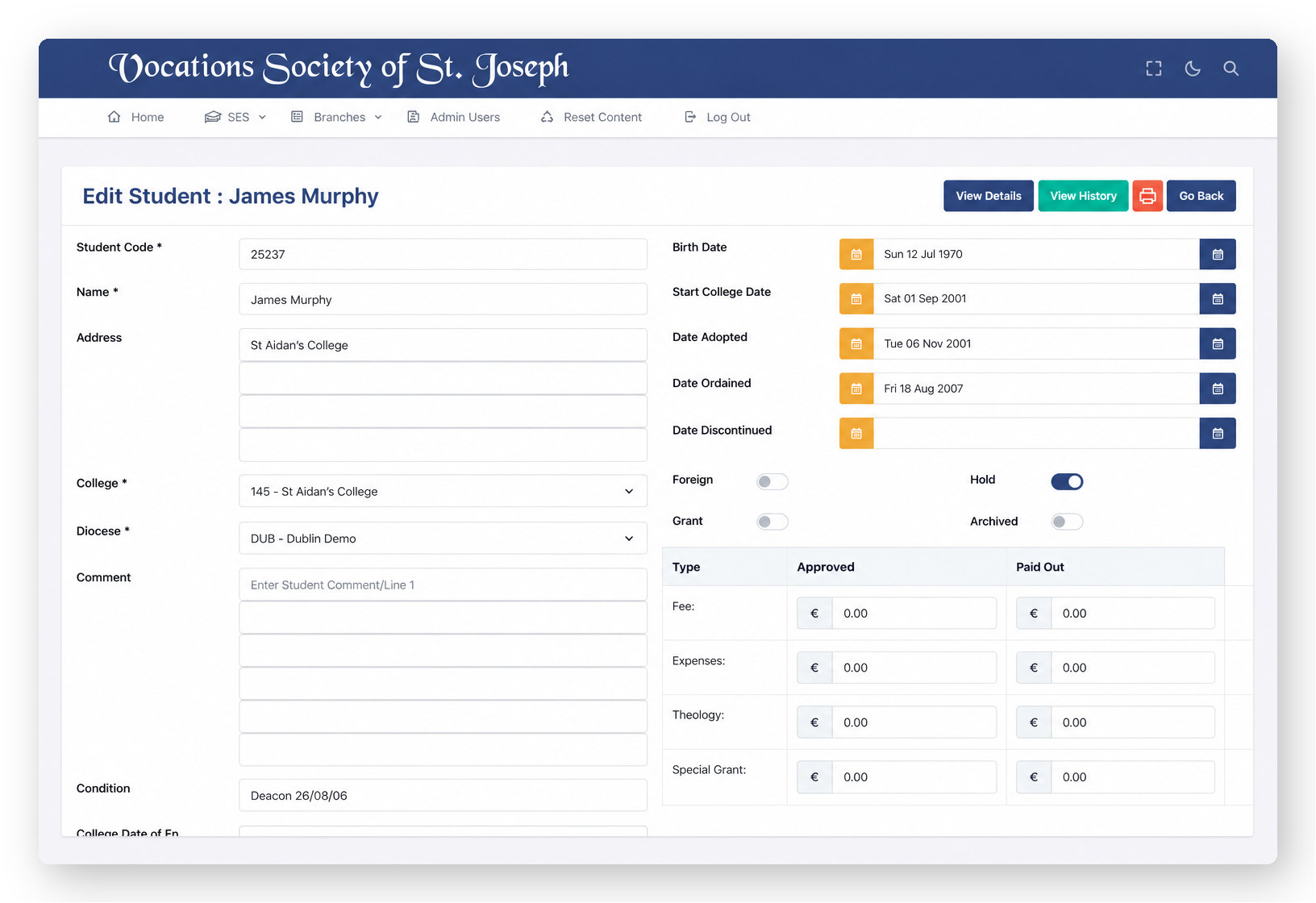Click Fee Approved amount field

[x=914, y=614]
